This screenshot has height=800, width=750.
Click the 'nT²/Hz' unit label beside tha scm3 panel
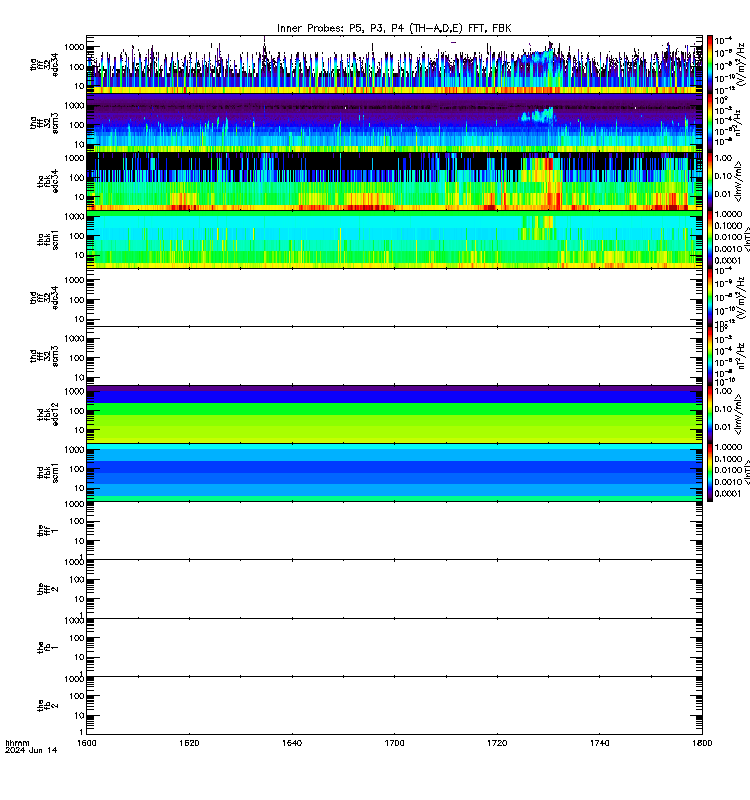[740, 123]
